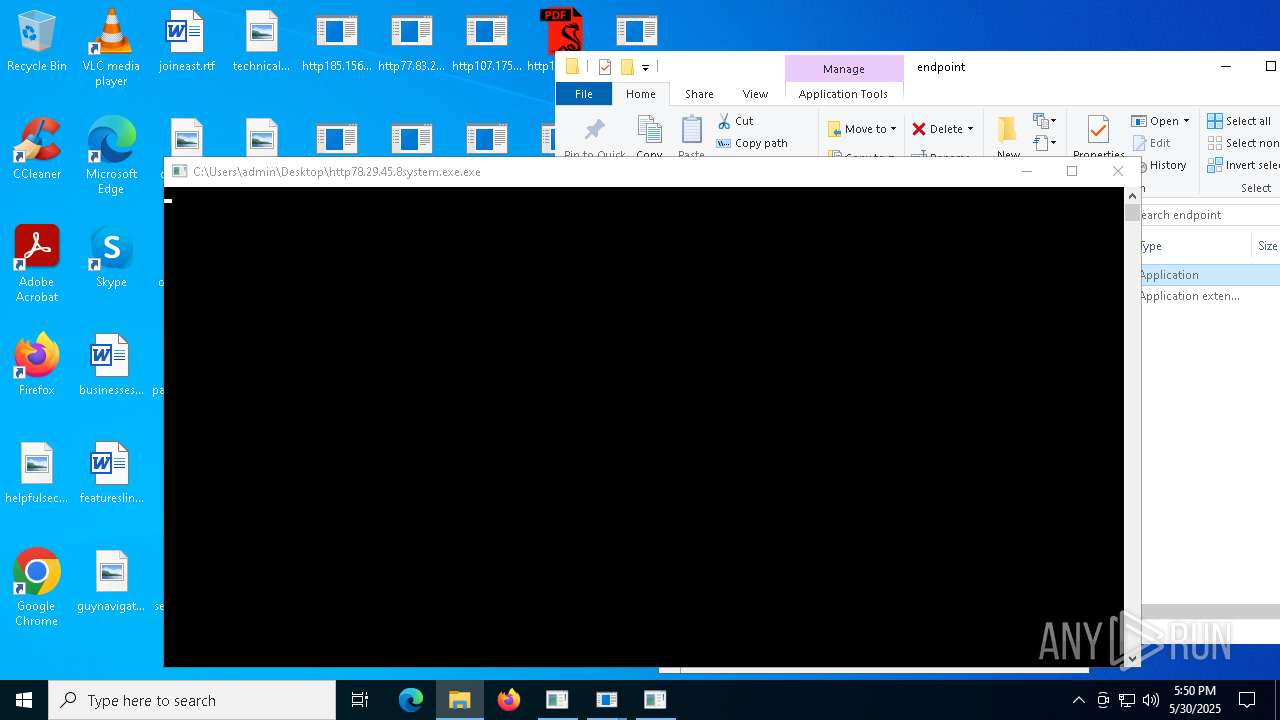Show hidden system tray icons
The height and width of the screenshot is (720, 1280).
pyautogui.click(x=1078, y=700)
